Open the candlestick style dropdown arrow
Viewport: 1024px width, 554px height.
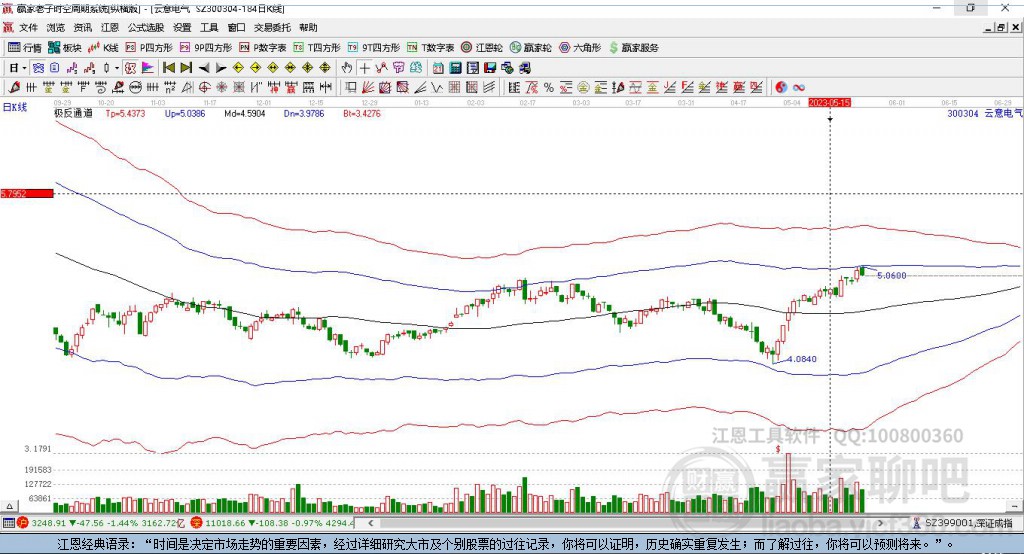click(117, 68)
